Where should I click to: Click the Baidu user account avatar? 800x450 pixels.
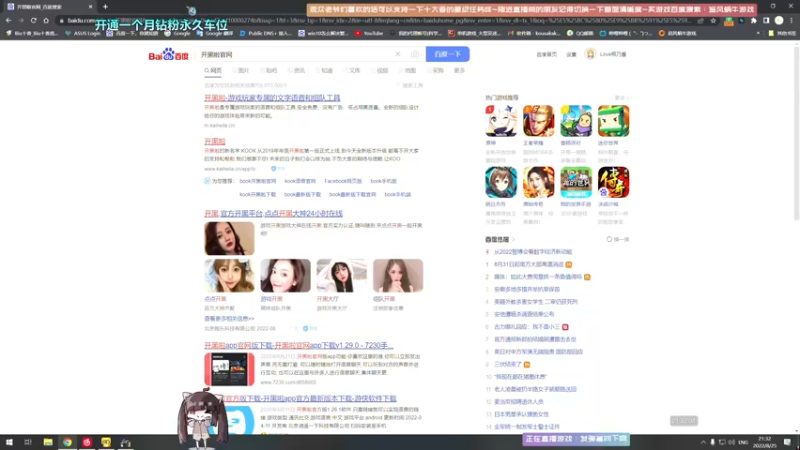[x=590, y=54]
